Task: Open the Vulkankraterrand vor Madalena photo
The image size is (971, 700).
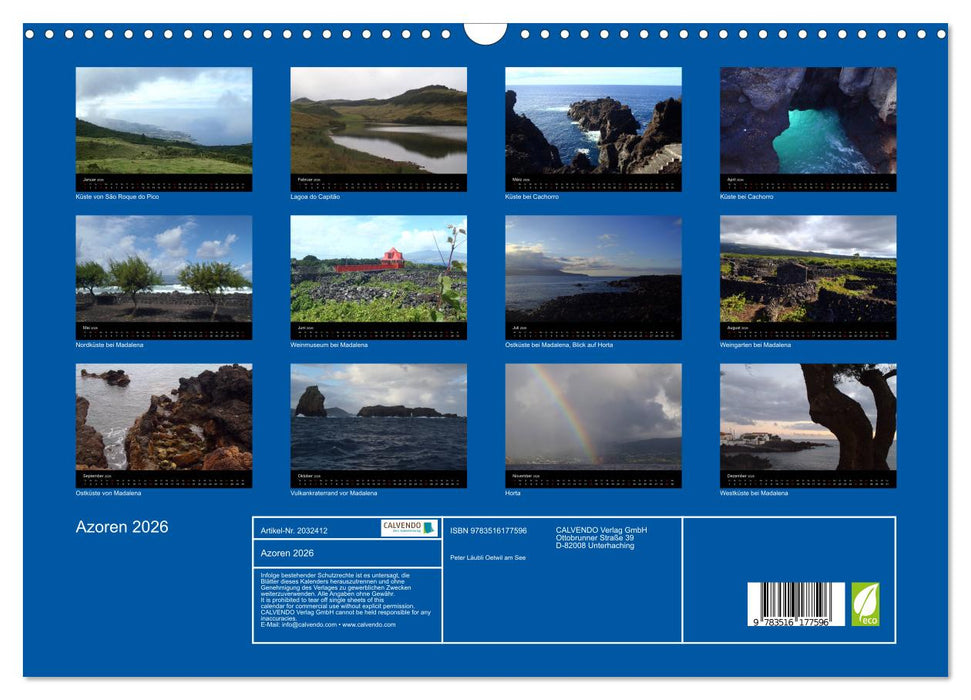Action: tap(378, 416)
